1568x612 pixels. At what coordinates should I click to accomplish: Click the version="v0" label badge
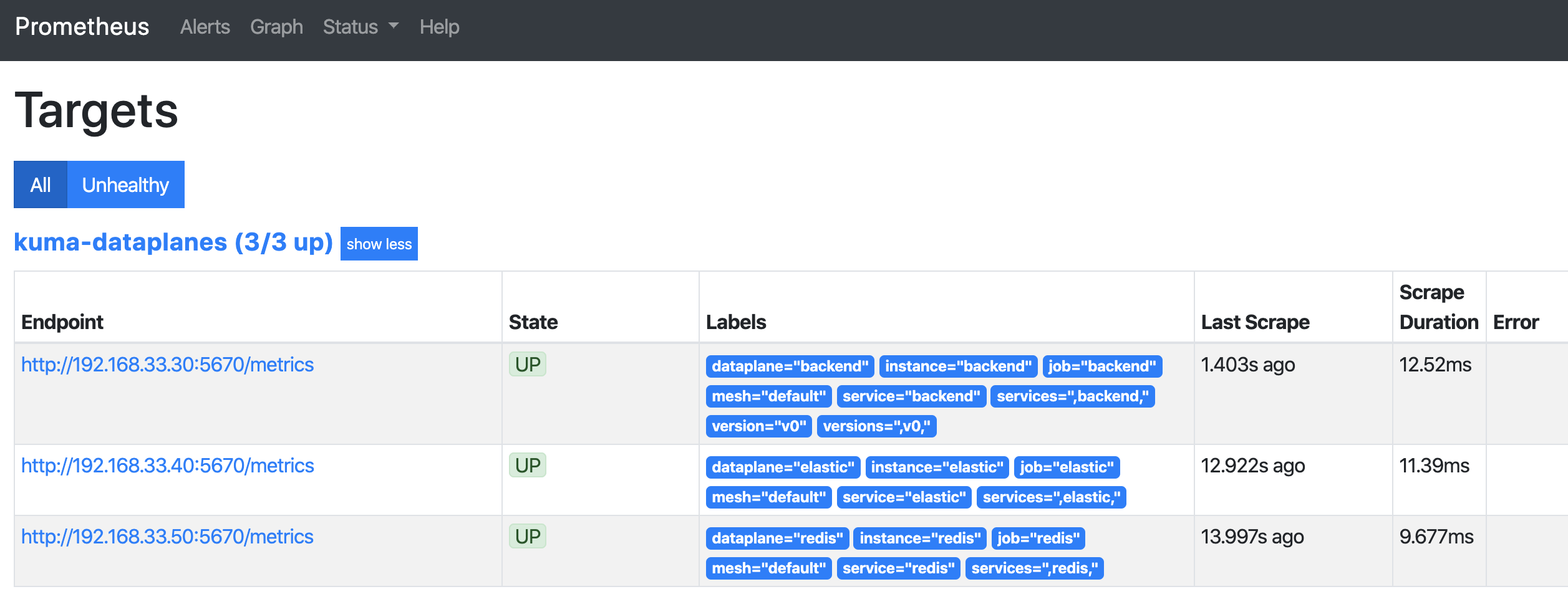758,426
